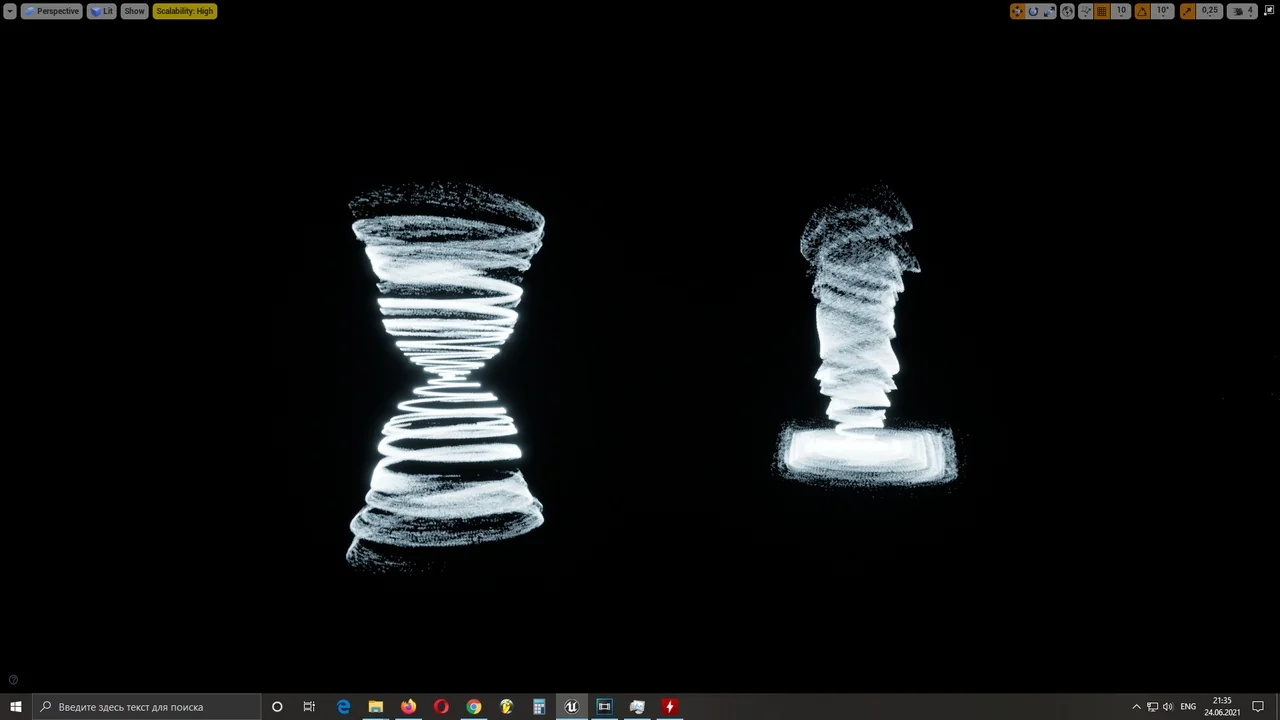Toggle world/local coordinate system globe icon
Viewport: 1280px width, 720px height.
(1067, 11)
